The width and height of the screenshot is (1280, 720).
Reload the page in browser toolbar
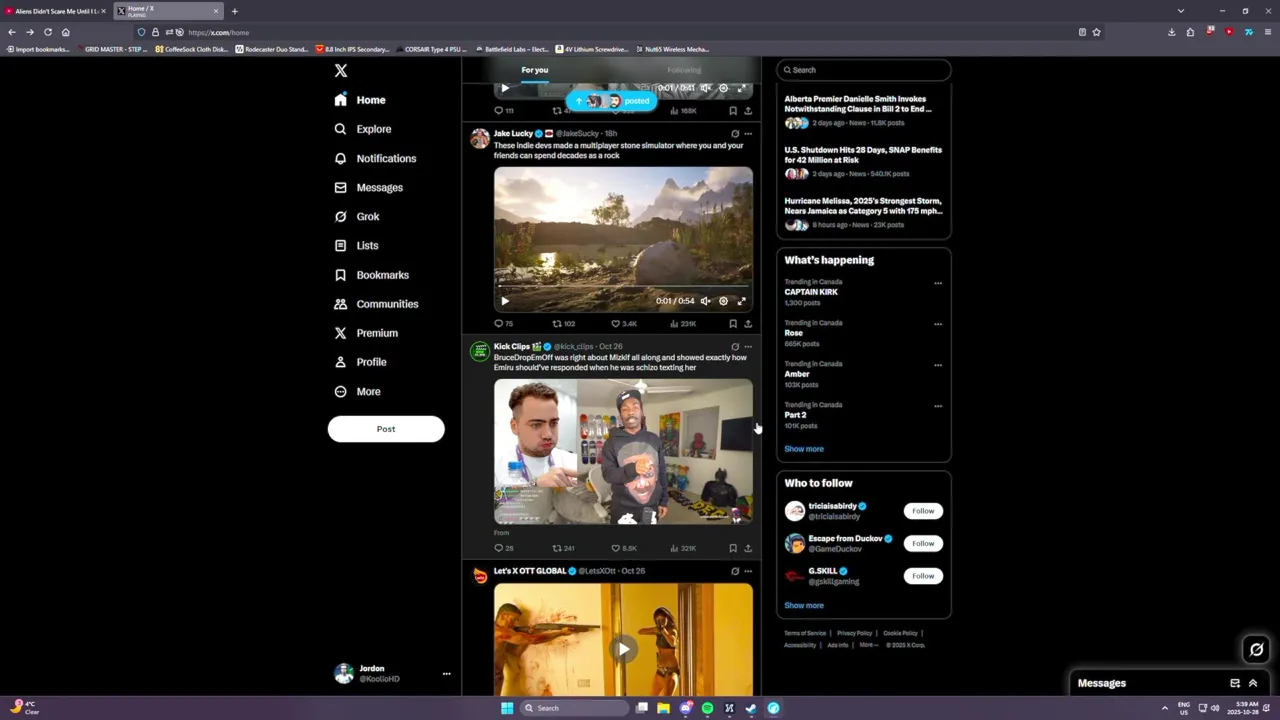tap(47, 32)
